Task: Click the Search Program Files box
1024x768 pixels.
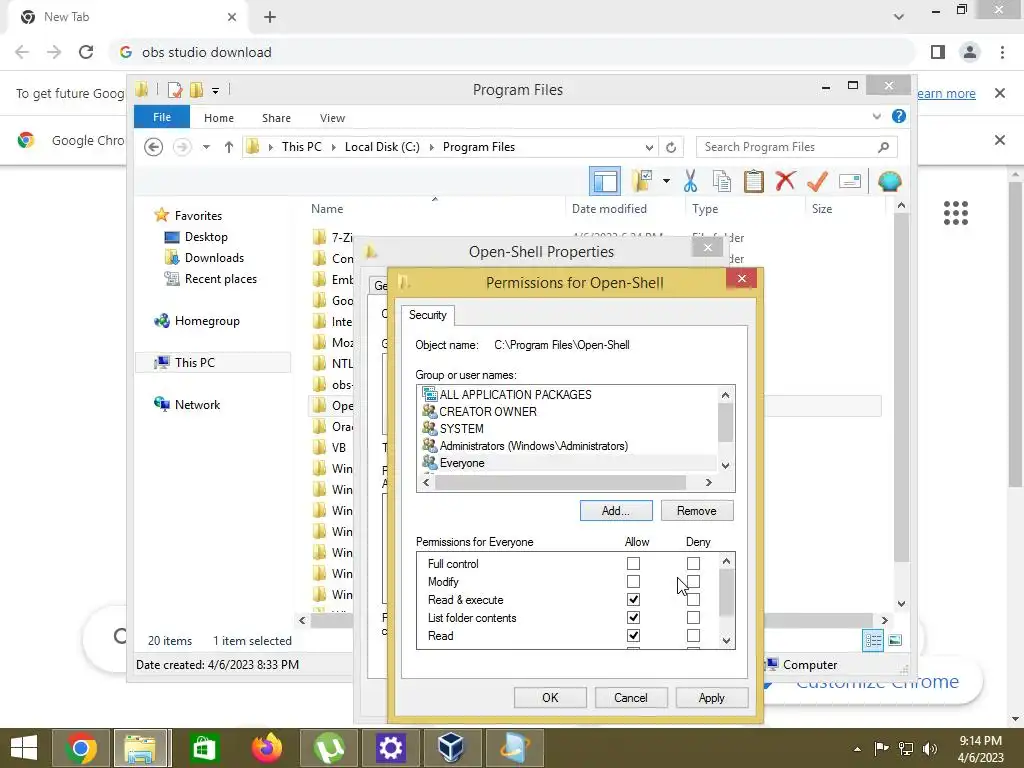Action: (x=797, y=147)
